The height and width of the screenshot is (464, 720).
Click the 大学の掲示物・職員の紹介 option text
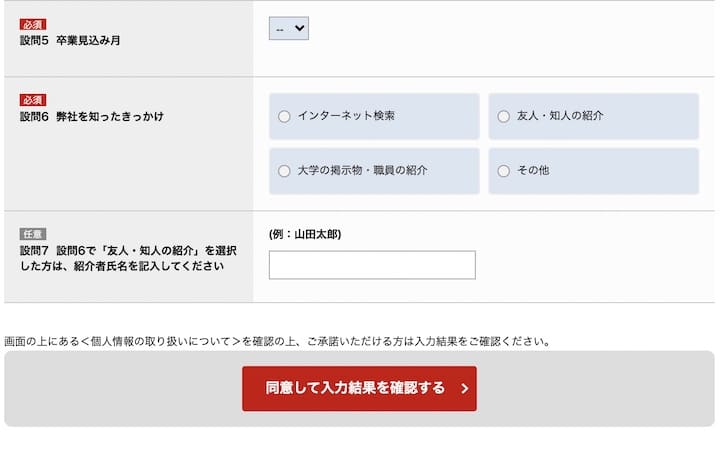click(362, 171)
